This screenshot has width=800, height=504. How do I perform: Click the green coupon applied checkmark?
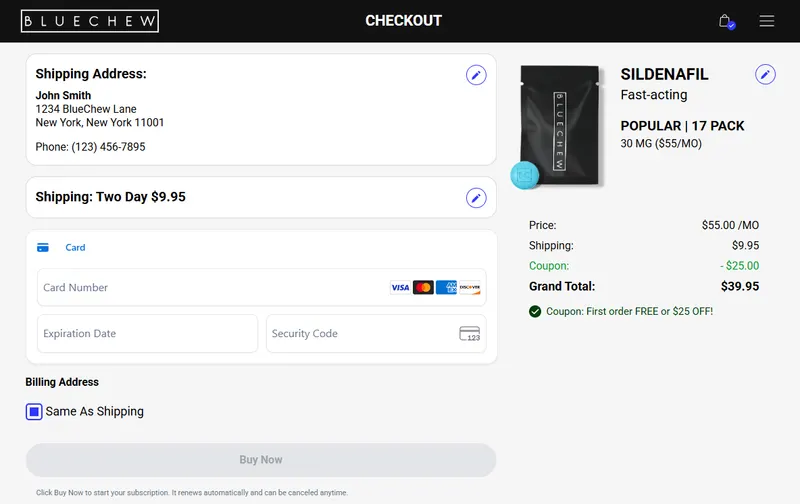click(x=535, y=311)
